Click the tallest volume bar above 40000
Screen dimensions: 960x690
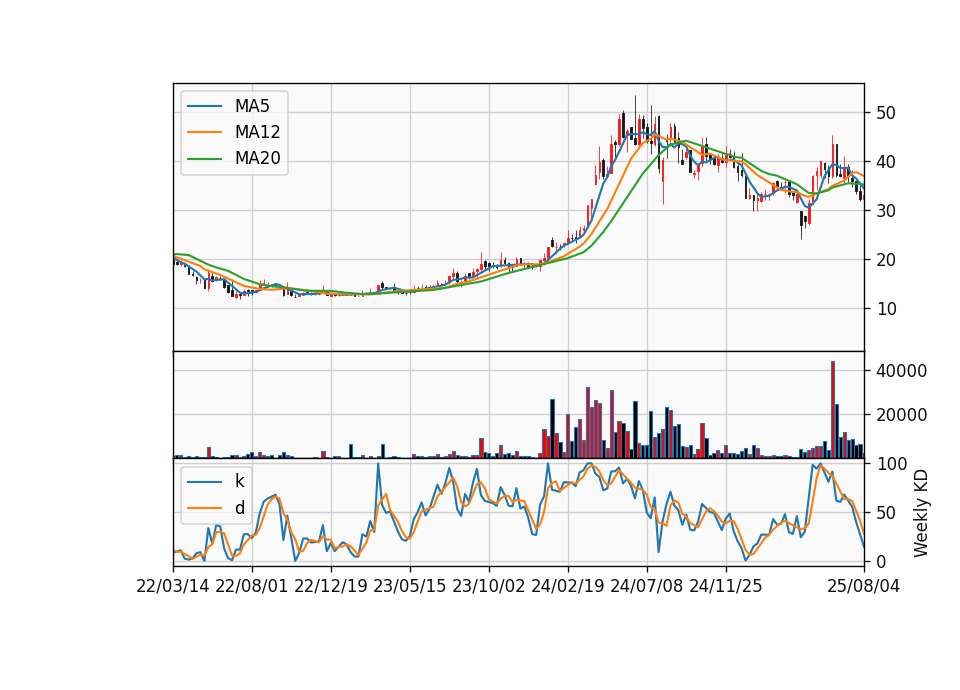(x=833, y=410)
